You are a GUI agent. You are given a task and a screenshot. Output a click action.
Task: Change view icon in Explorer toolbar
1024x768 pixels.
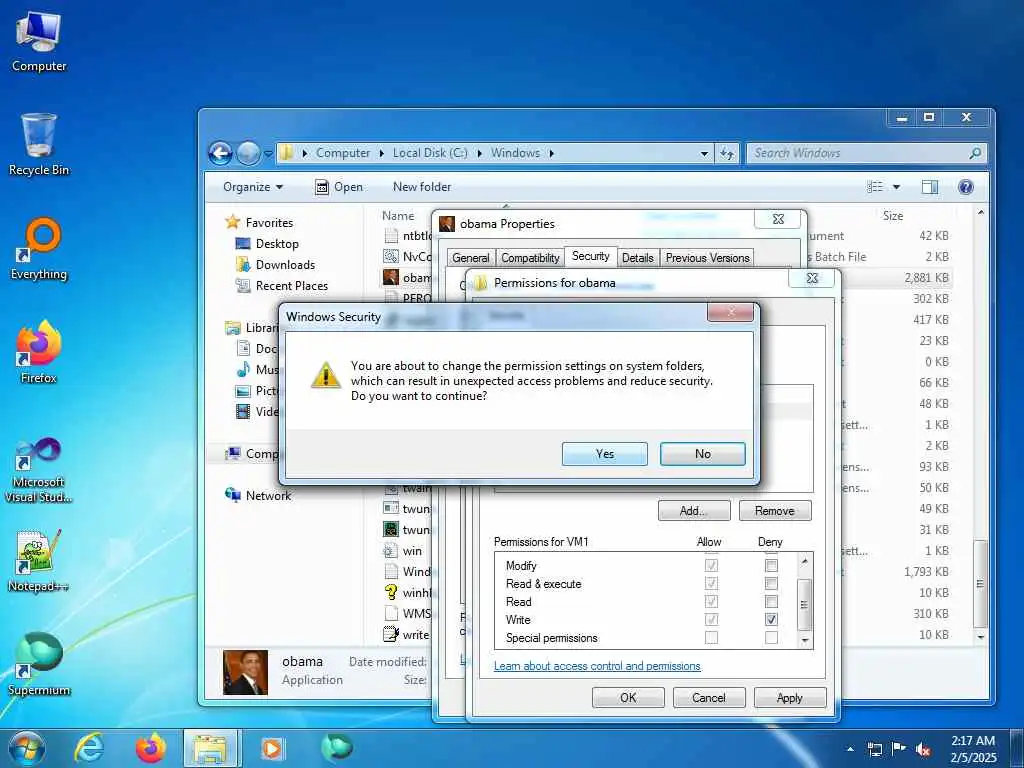[x=874, y=187]
